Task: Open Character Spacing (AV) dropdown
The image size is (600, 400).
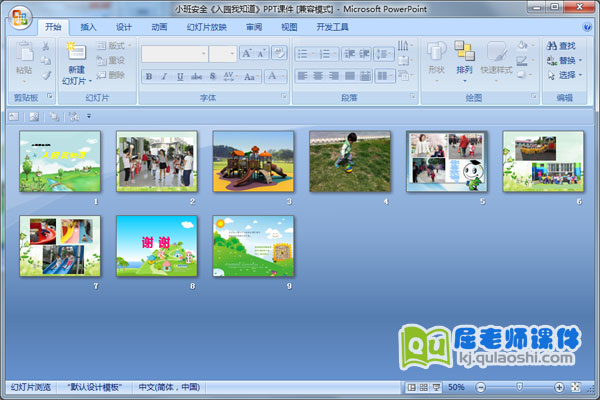Action: point(230,77)
